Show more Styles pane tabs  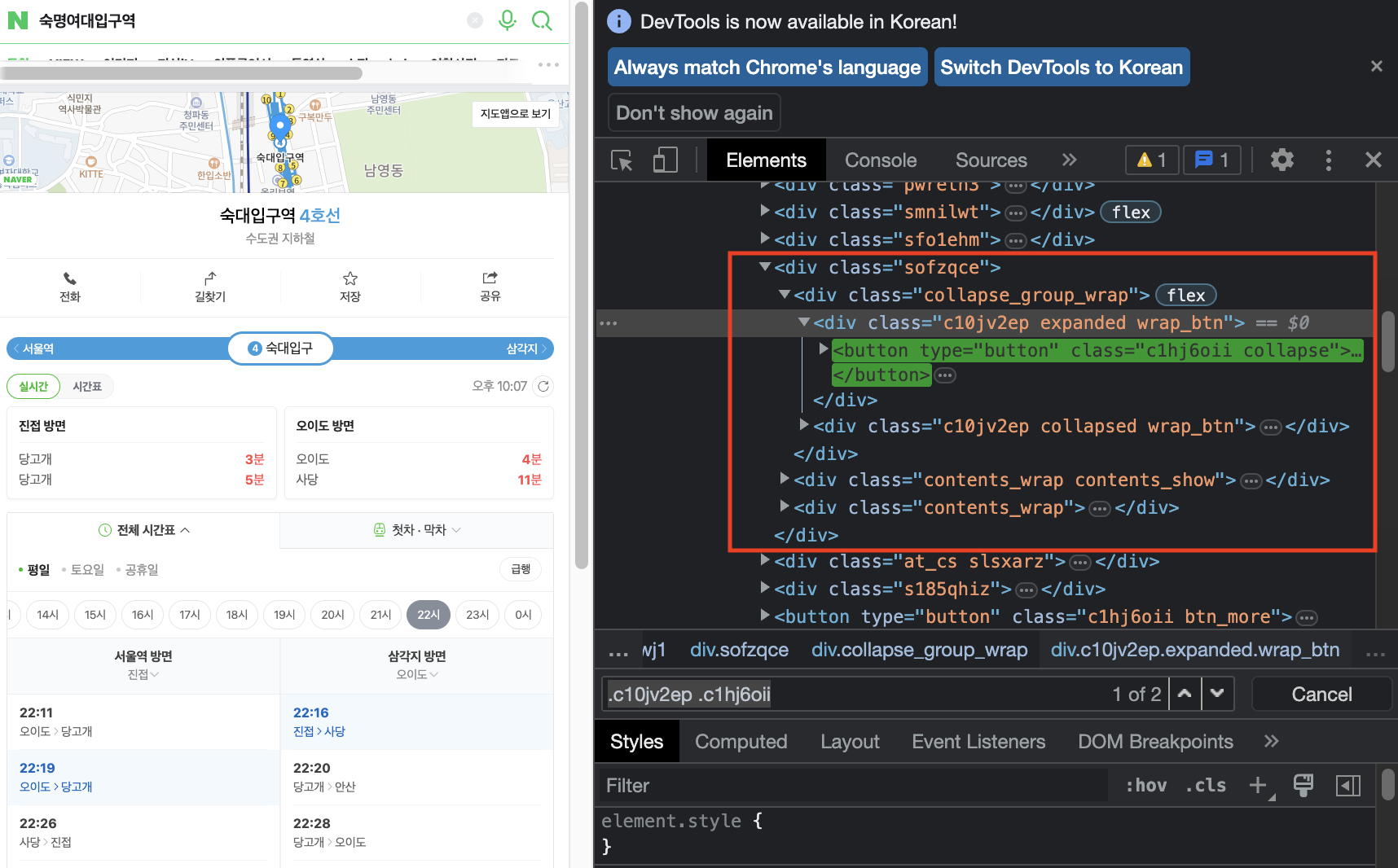[x=1272, y=741]
